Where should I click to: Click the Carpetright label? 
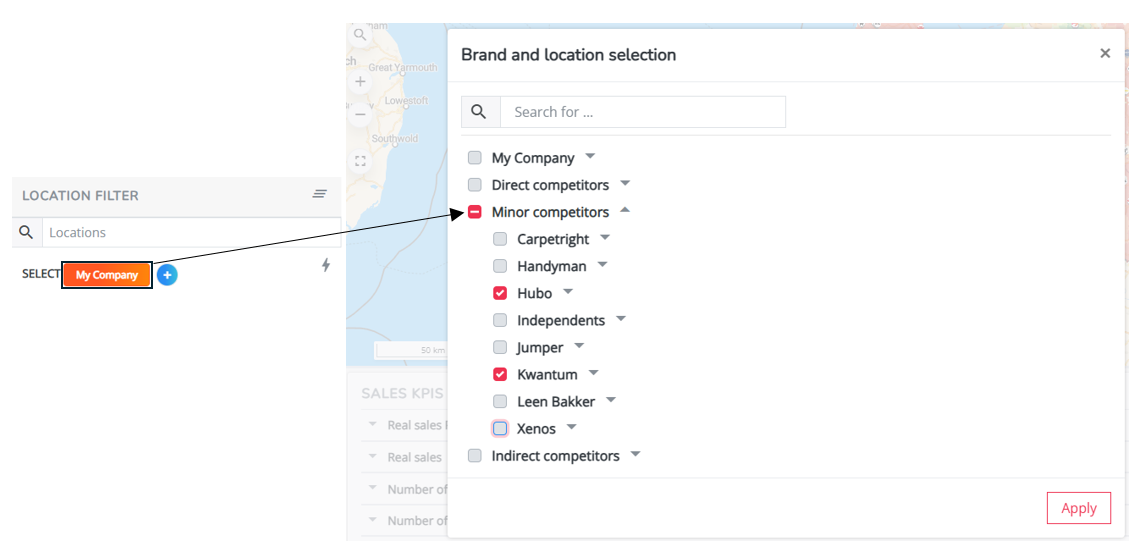tap(553, 239)
